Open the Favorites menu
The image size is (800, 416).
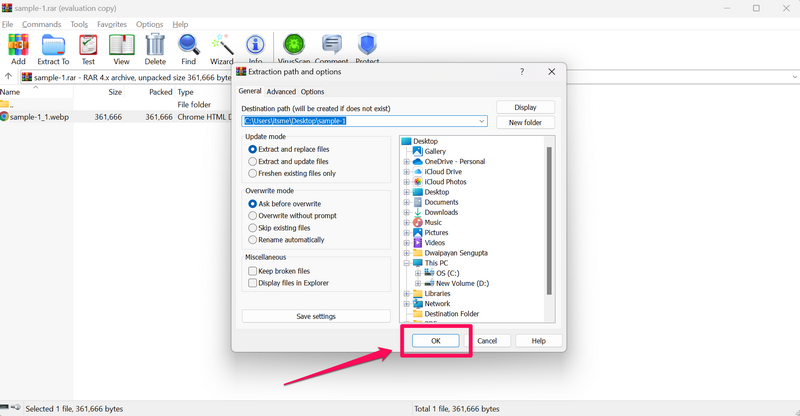pos(112,24)
